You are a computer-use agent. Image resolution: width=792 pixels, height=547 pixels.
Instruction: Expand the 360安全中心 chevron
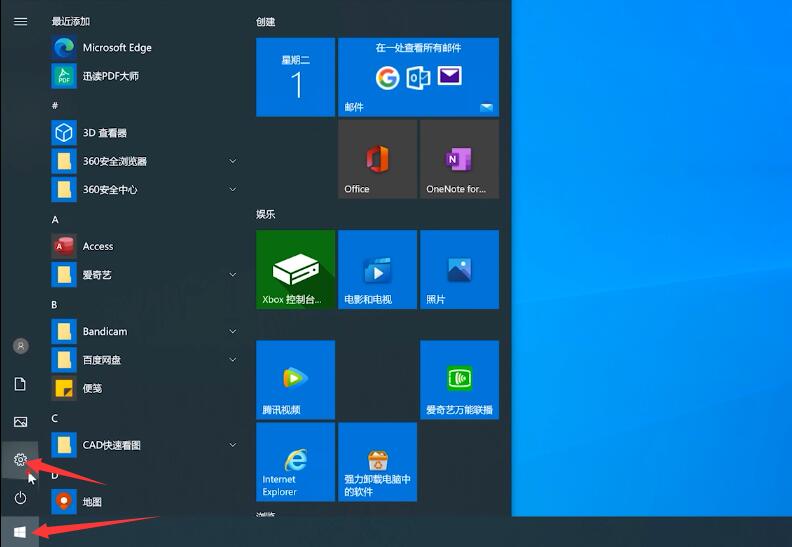(x=233, y=189)
